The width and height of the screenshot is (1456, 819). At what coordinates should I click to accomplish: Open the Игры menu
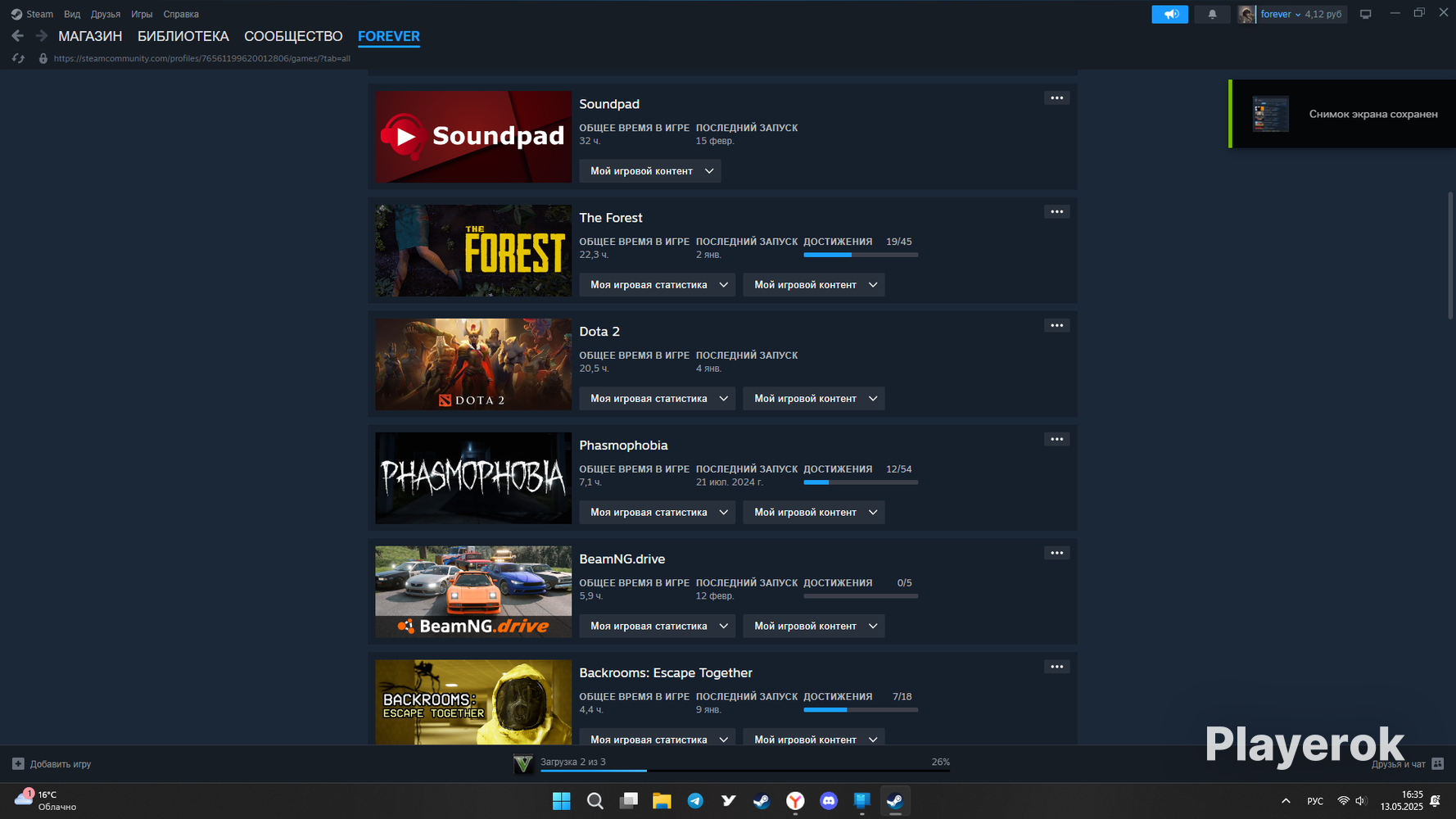[142, 14]
